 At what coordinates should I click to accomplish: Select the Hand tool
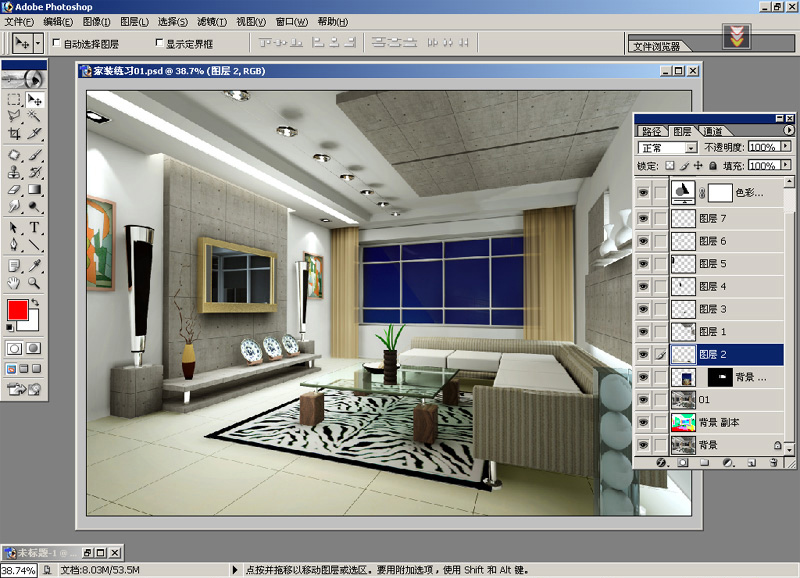(14, 283)
